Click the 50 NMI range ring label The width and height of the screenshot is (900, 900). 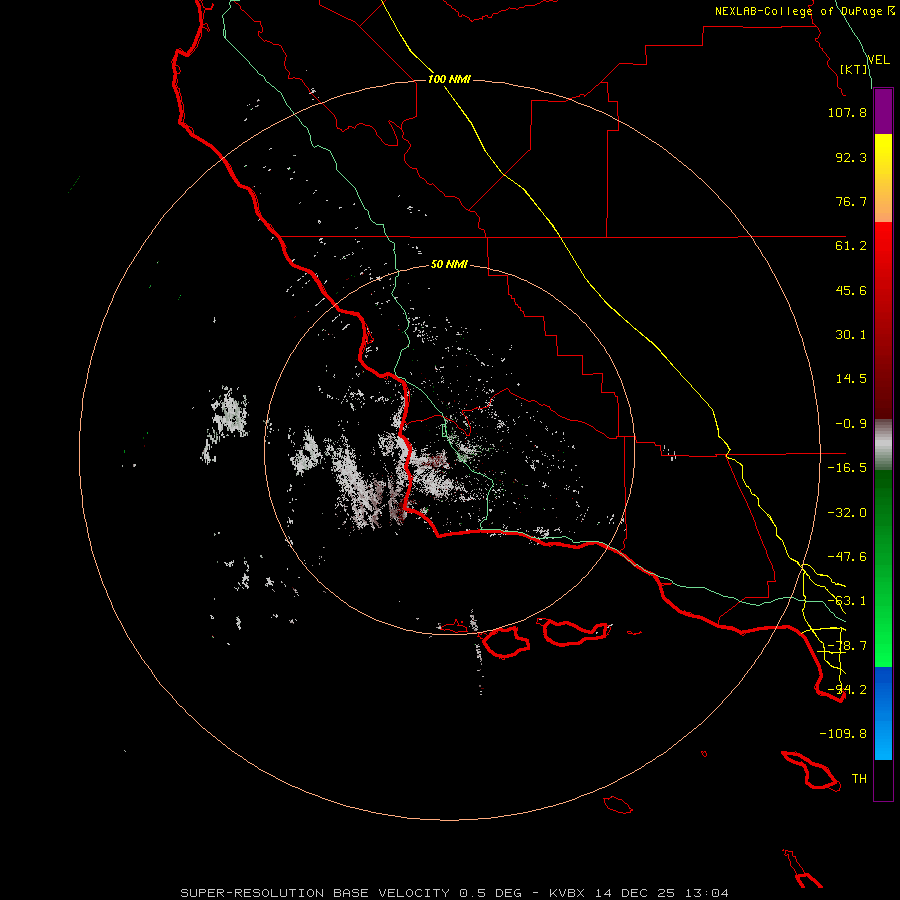[449, 264]
